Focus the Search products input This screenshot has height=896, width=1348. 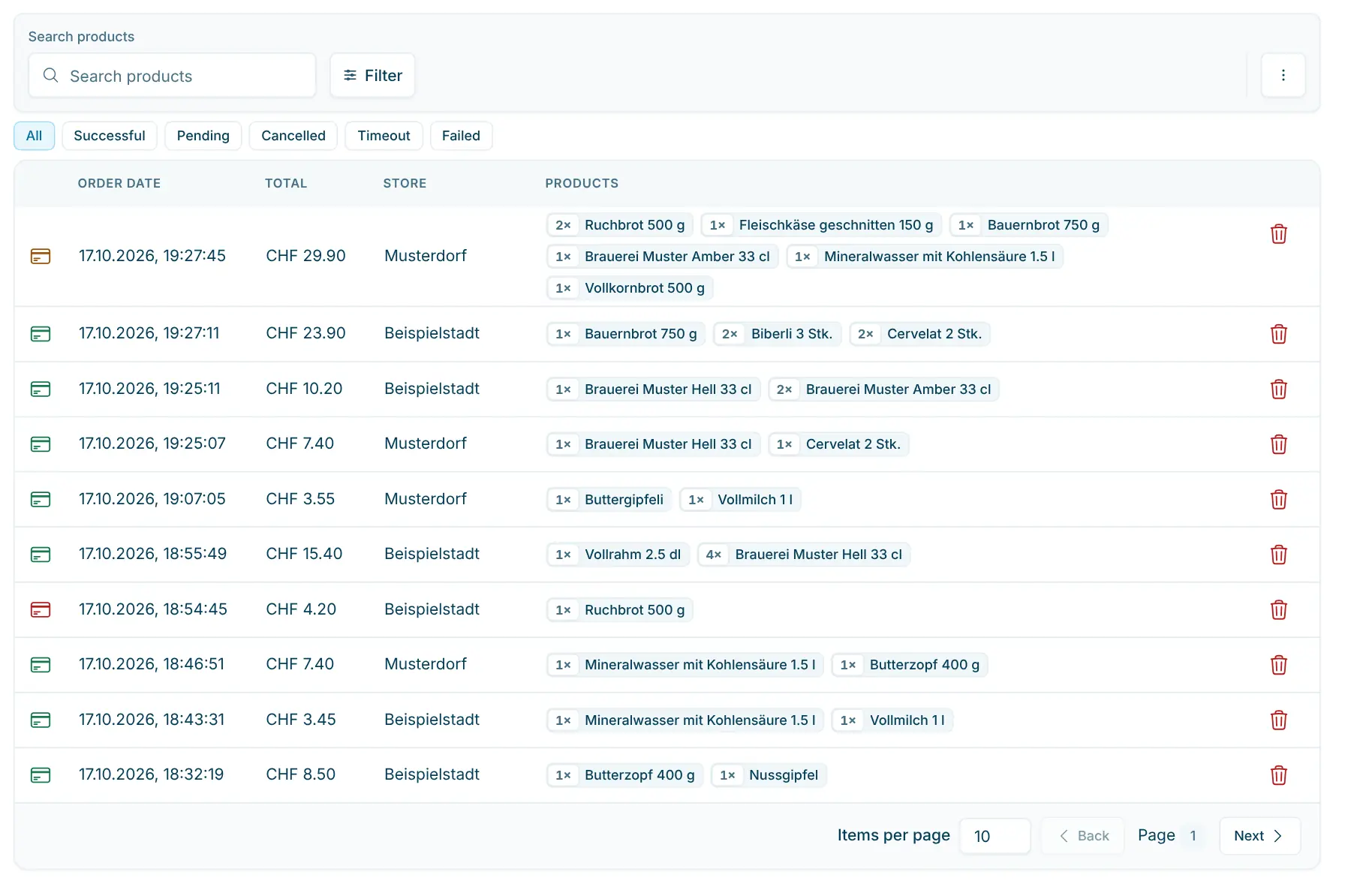tap(172, 75)
